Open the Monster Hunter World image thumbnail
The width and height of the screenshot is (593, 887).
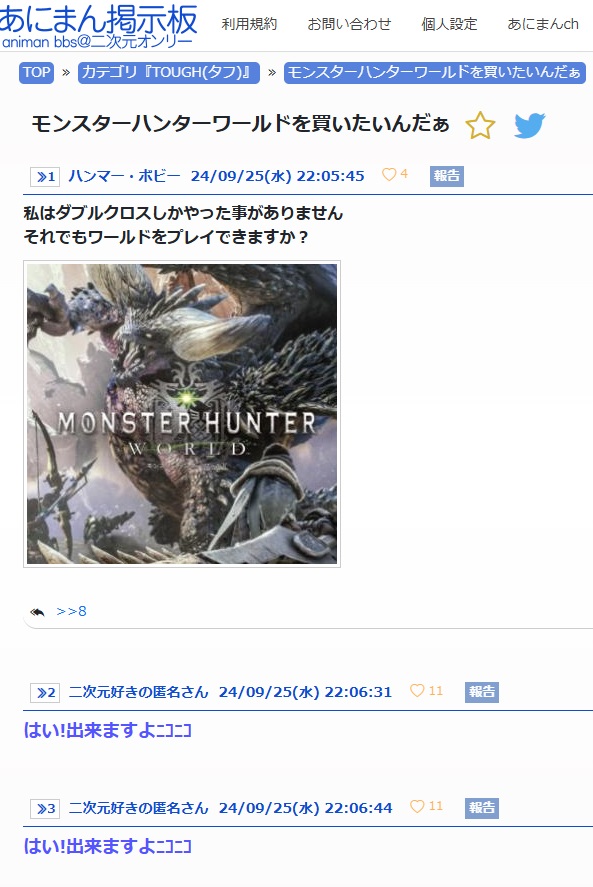click(182, 414)
